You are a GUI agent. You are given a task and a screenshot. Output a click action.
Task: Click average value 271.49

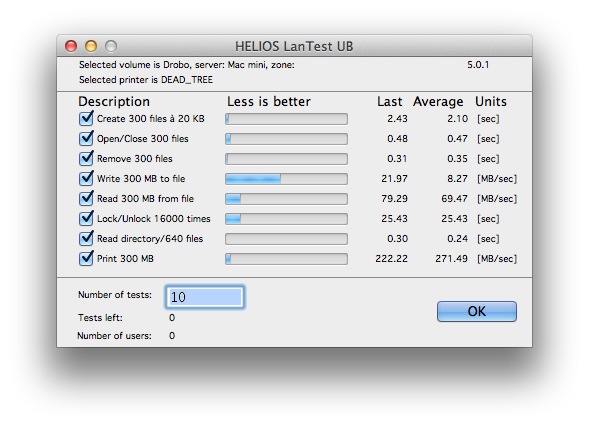tap(452, 259)
